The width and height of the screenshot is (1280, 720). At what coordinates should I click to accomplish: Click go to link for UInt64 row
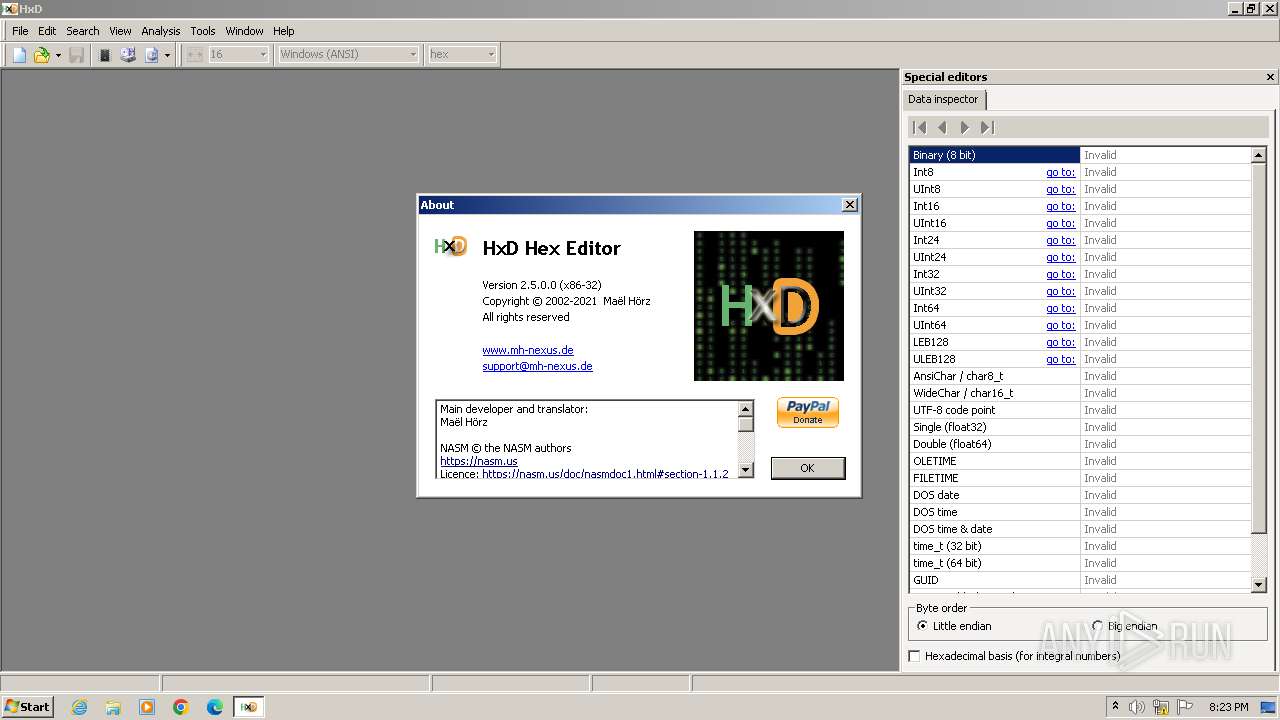point(1060,325)
